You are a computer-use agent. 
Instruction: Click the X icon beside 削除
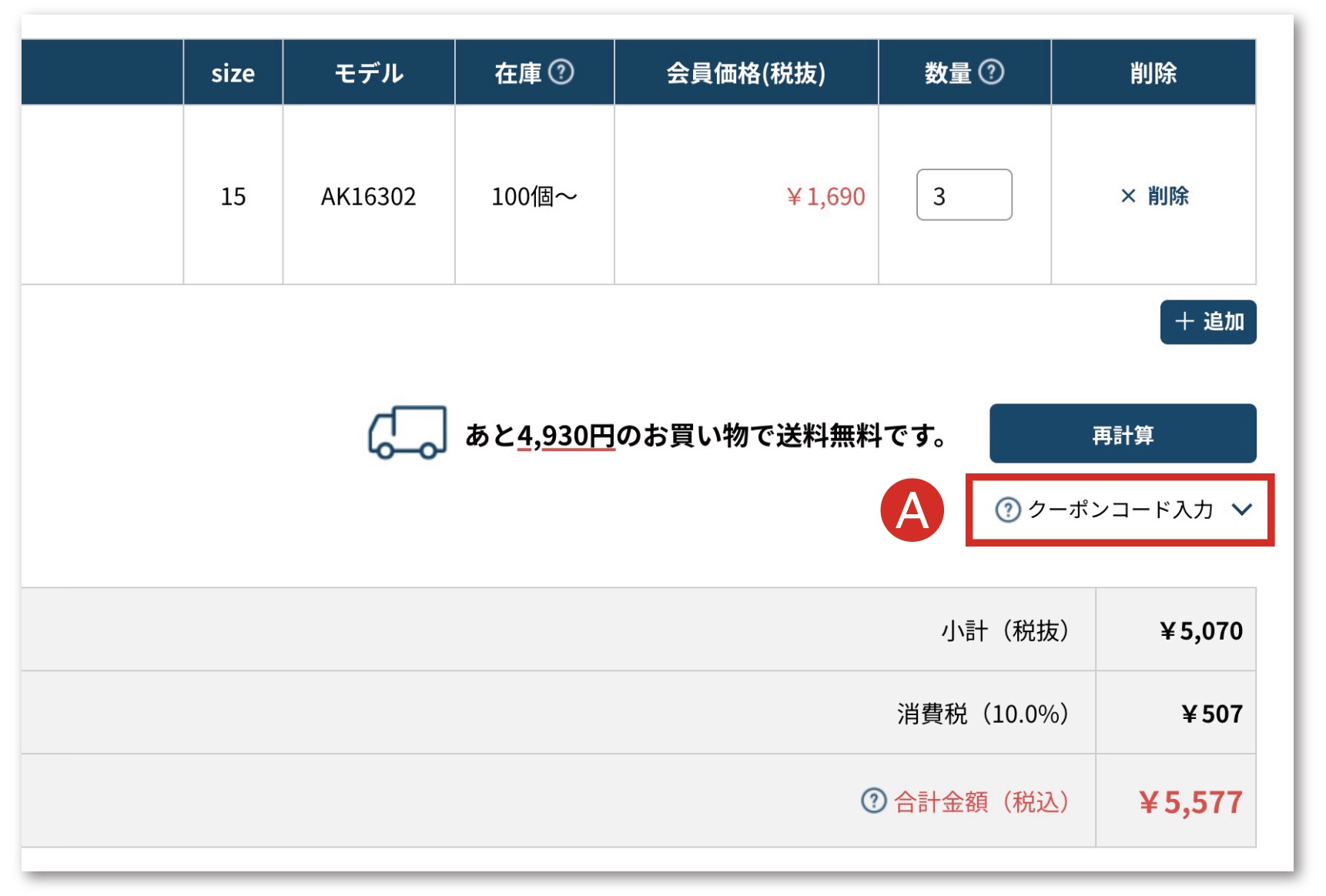pyautogui.click(x=1128, y=196)
